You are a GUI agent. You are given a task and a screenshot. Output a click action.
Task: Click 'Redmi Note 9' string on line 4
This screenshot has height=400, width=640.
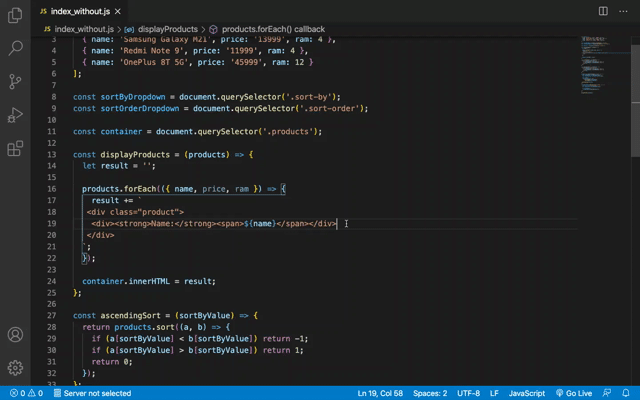[x=151, y=51]
